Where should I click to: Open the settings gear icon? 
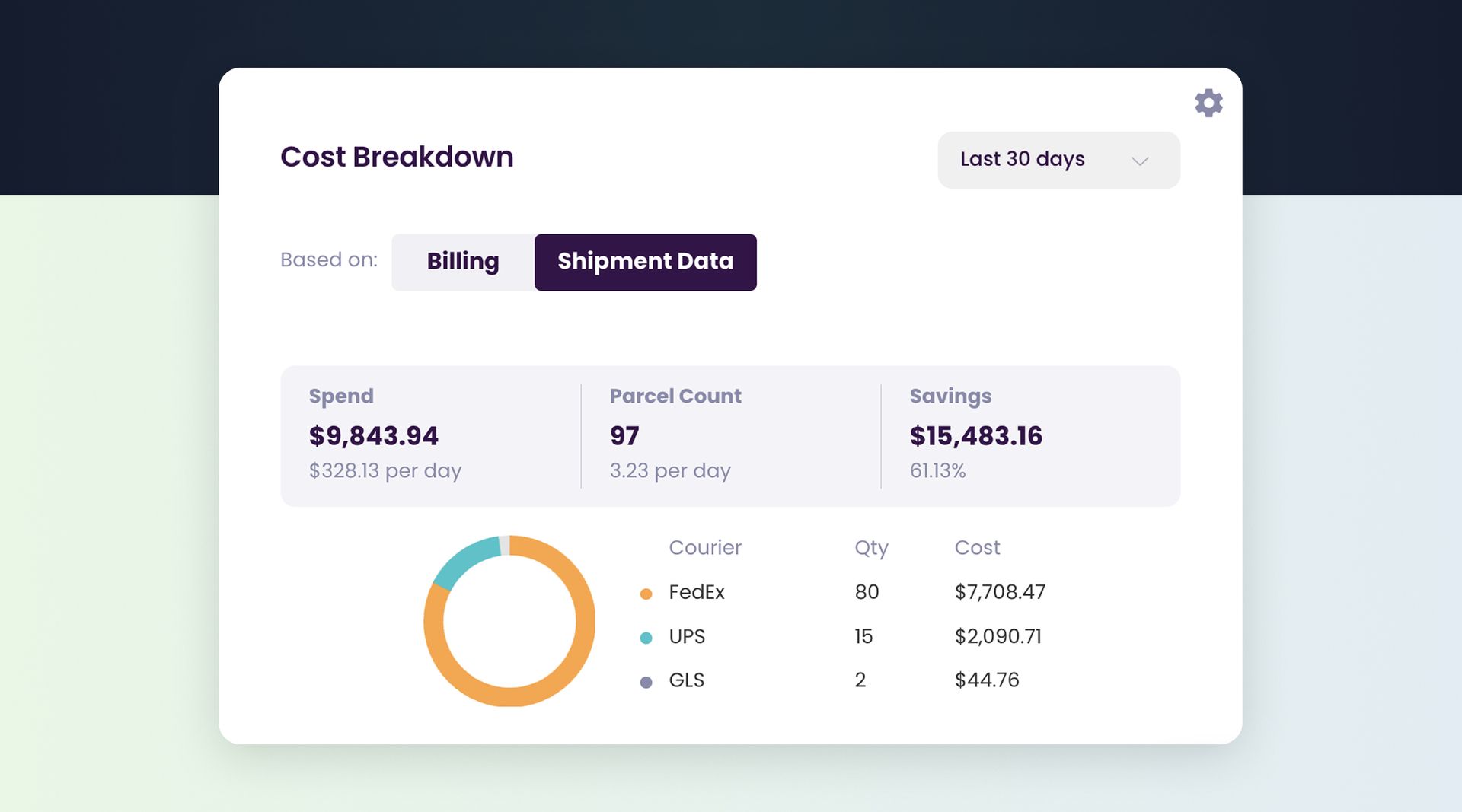1209,103
